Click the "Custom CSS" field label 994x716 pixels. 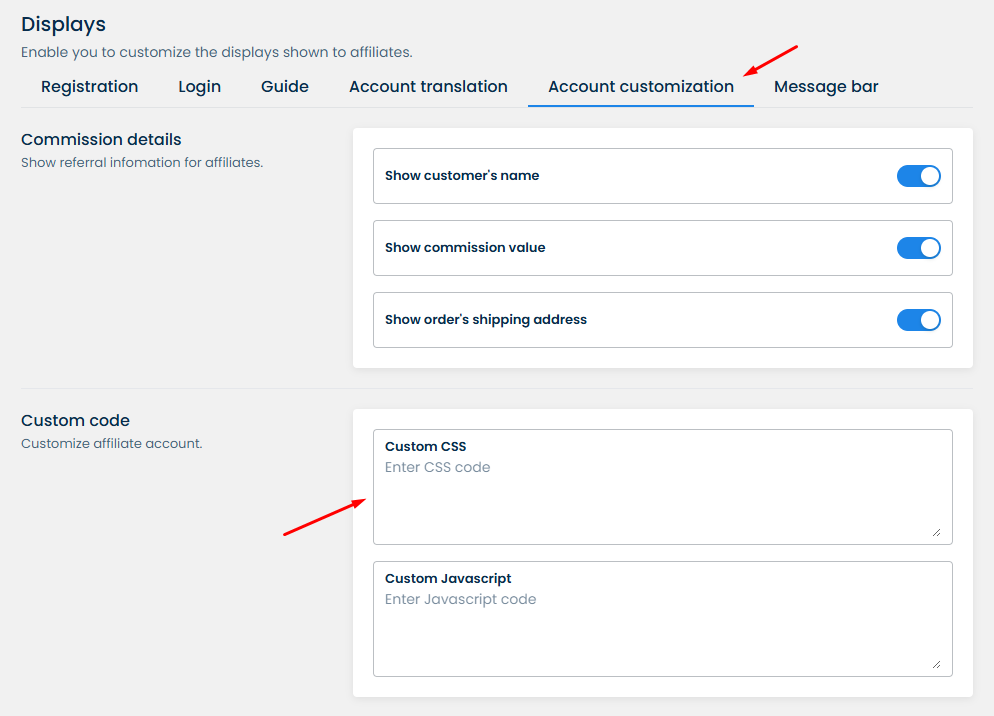coord(425,447)
